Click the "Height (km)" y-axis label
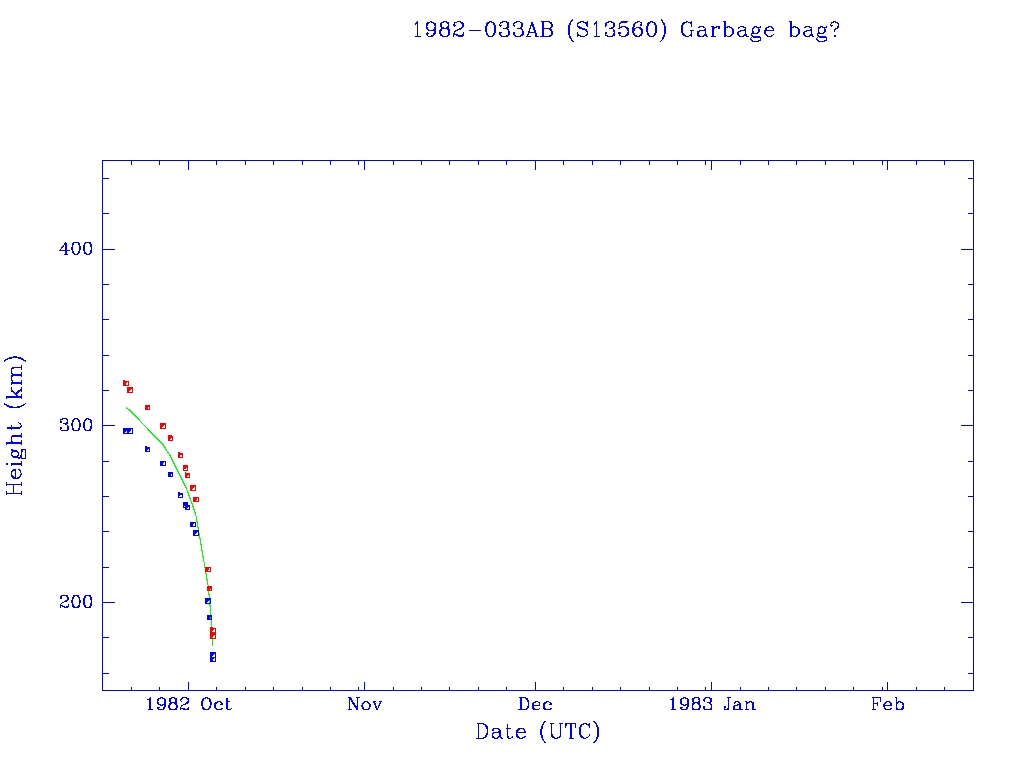This screenshot has width=1024, height=768. coord(16,425)
